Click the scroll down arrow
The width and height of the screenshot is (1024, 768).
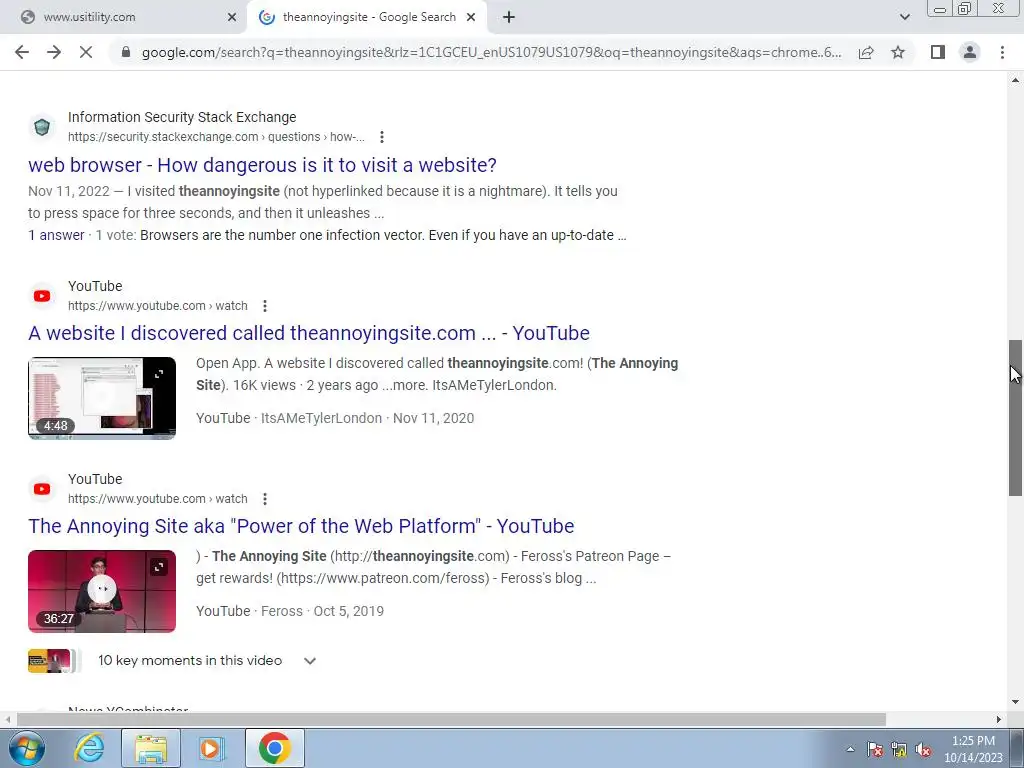pyautogui.click(x=1016, y=703)
